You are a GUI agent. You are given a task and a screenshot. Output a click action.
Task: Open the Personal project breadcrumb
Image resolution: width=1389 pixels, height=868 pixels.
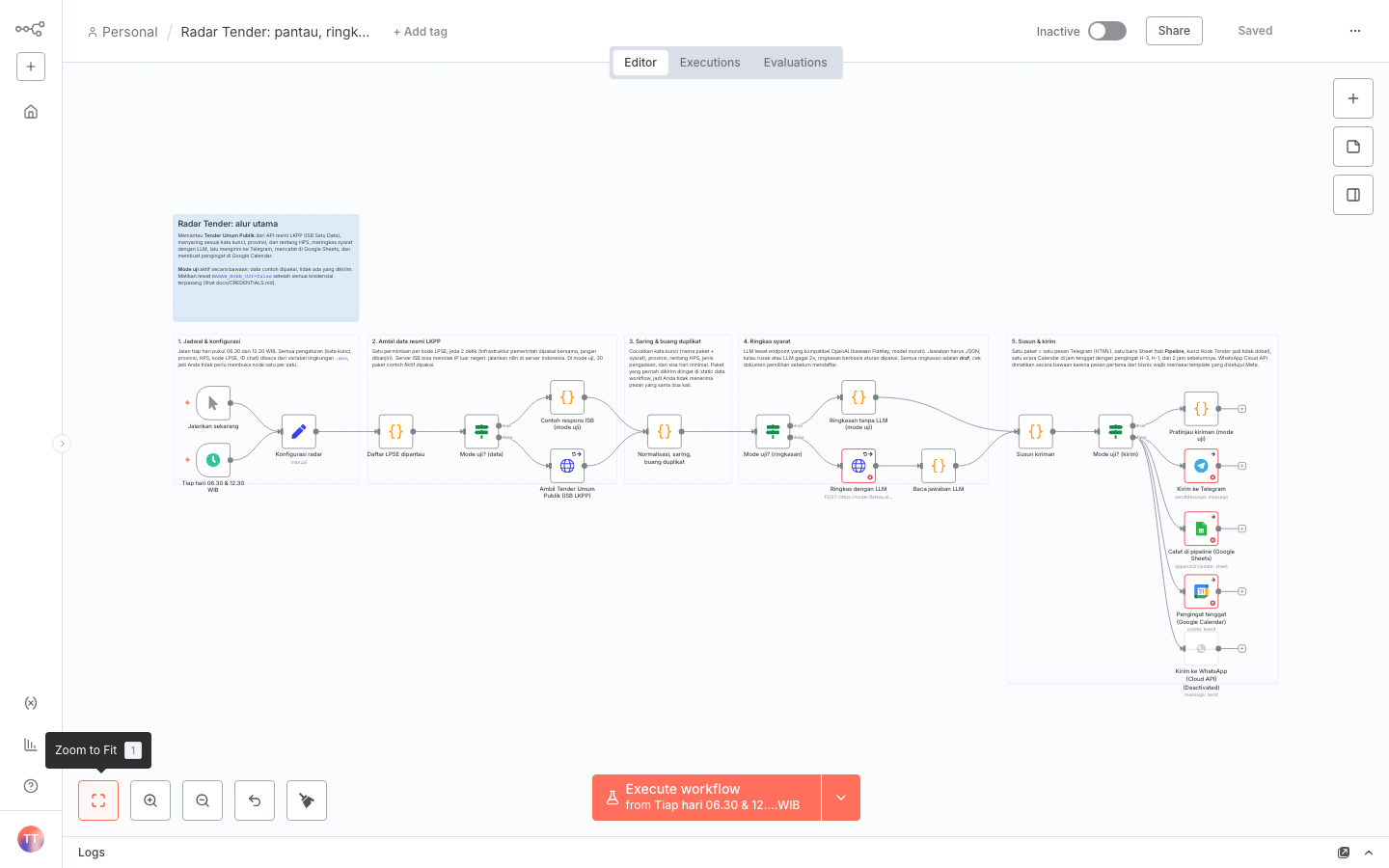click(123, 32)
